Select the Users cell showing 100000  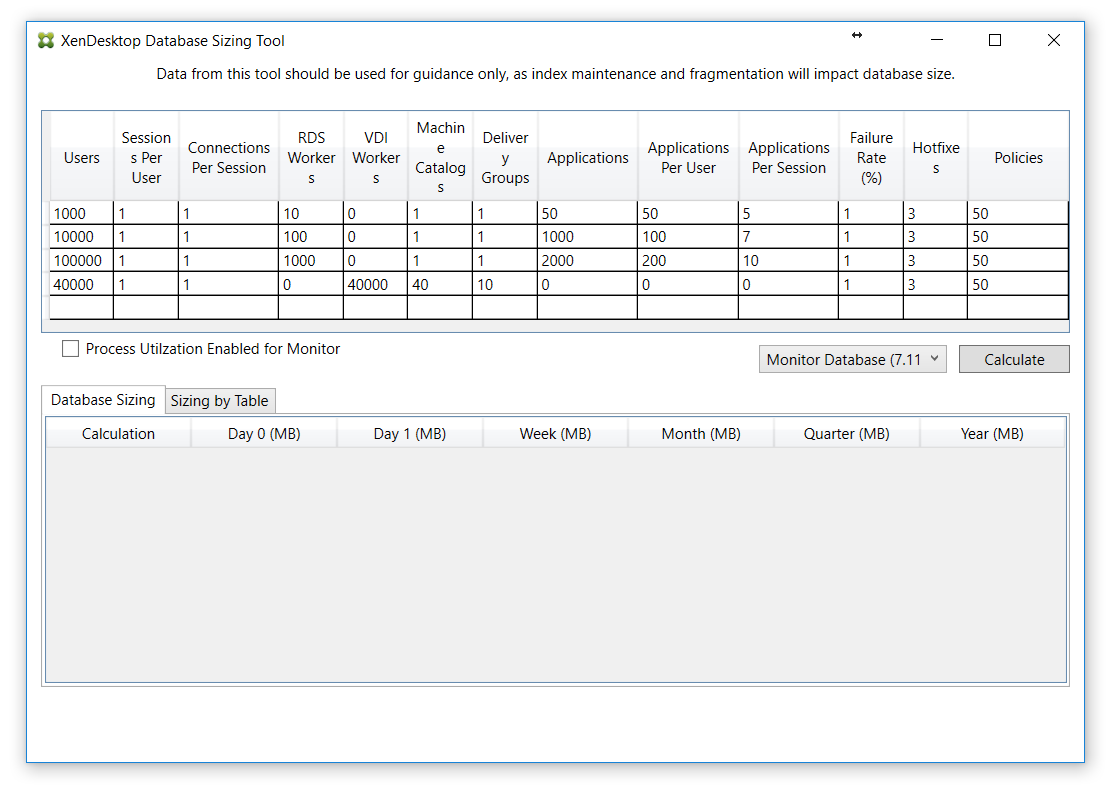click(81, 260)
